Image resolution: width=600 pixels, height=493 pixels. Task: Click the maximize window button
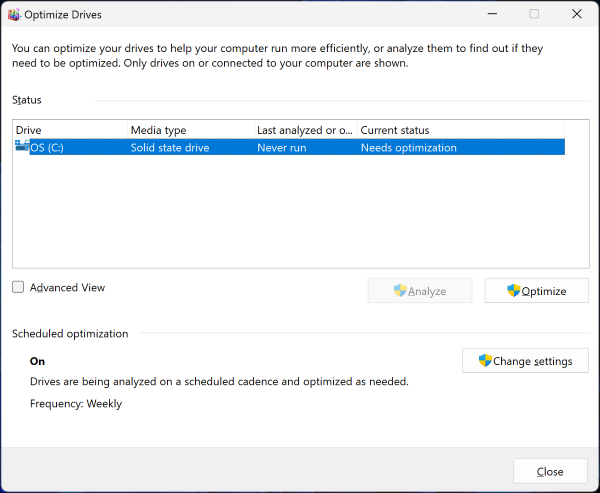click(x=534, y=14)
